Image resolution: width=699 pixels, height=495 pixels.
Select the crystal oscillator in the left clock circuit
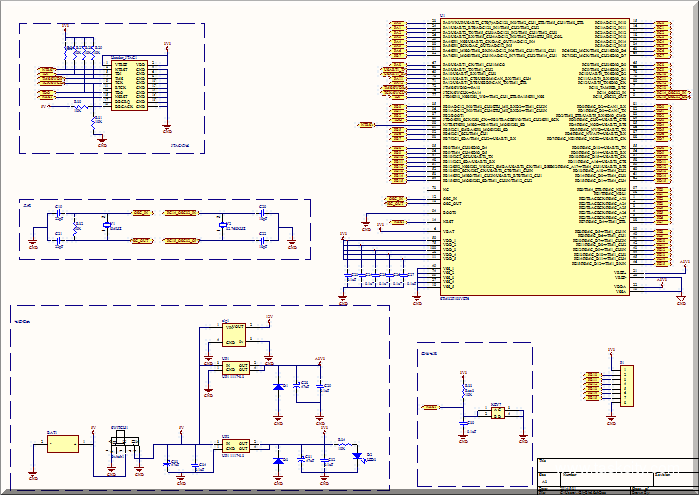click(x=108, y=226)
